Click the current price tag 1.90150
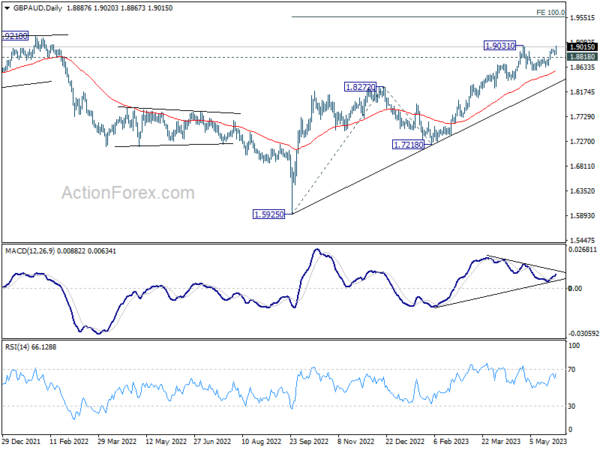The image size is (600, 450). click(x=582, y=47)
